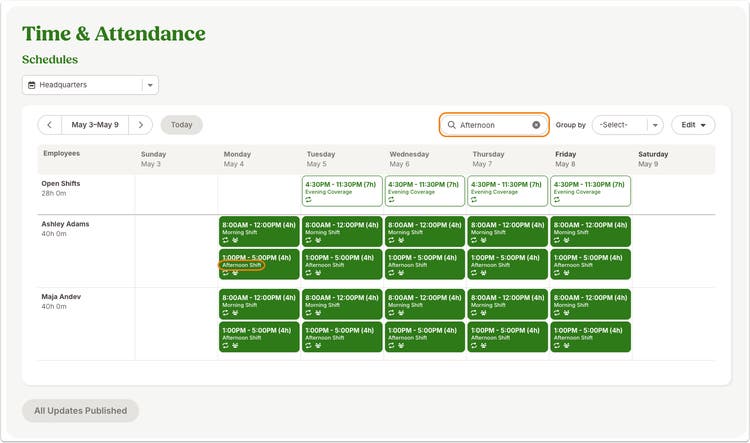Go to previous week with left chevron
750x443 pixels.
click(50, 125)
